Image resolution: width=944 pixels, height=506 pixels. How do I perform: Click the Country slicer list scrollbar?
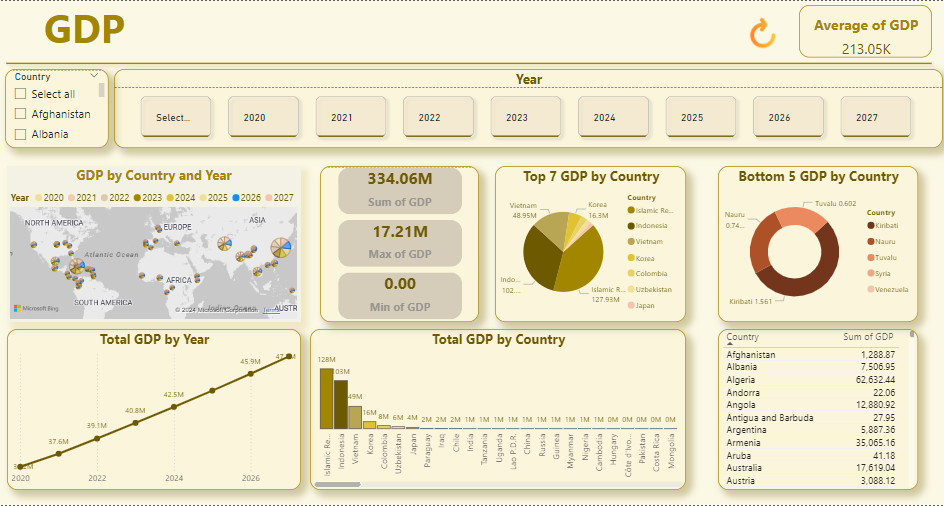(x=102, y=90)
